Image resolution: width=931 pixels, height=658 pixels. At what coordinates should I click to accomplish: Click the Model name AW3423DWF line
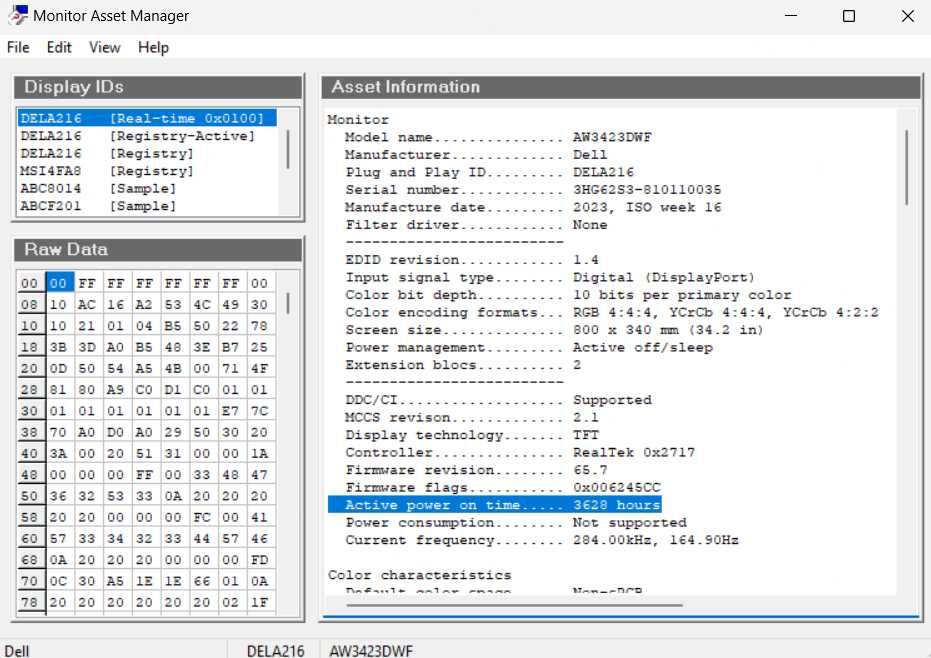pyautogui.click(x=498, y=137)
